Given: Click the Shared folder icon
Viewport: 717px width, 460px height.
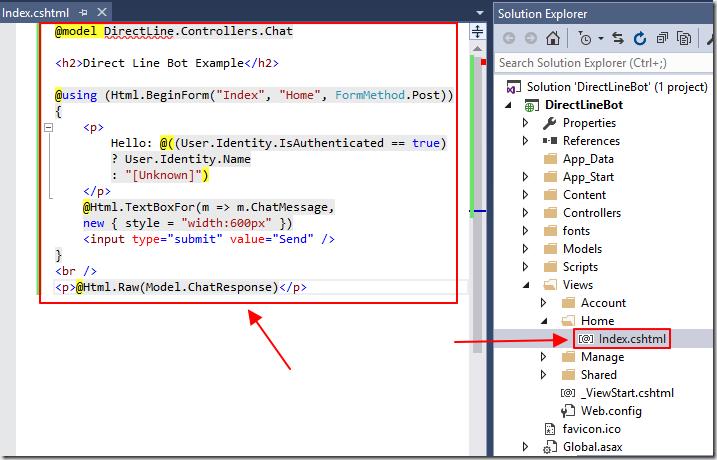Looking at the screenshot, I should pyautogui.click(x=568, y=375).
